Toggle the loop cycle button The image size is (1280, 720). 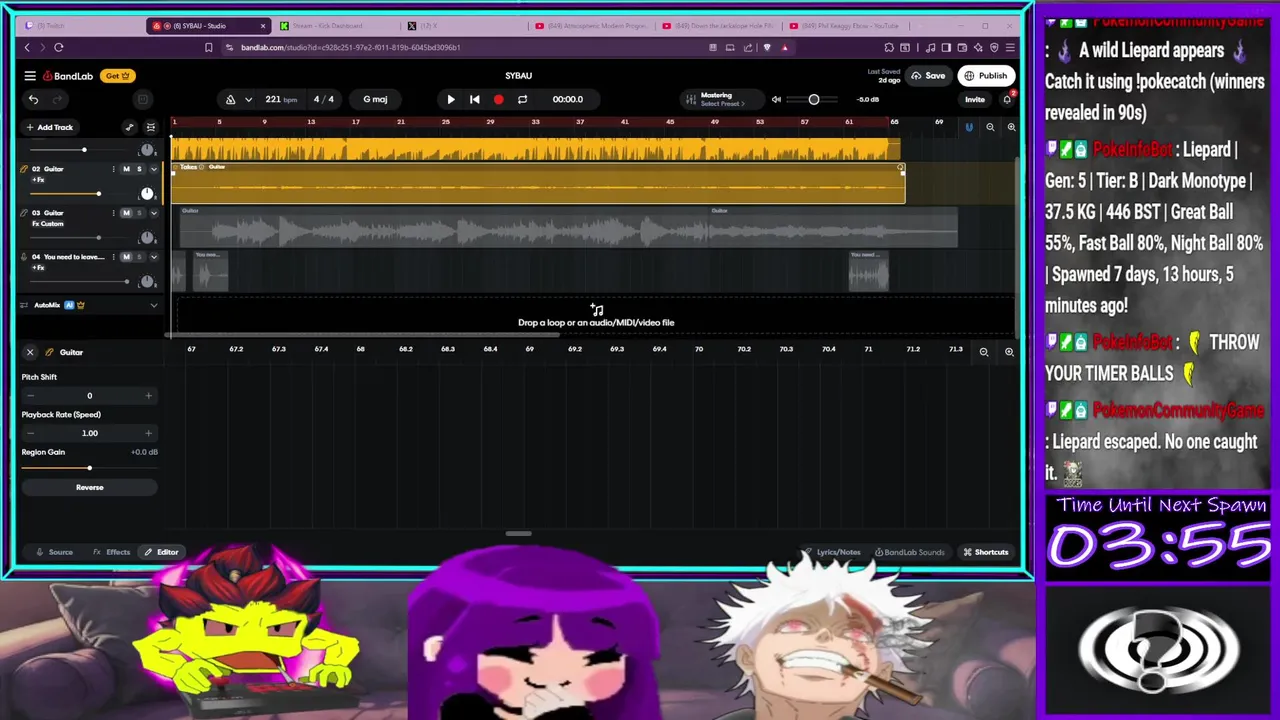(522, 99)
